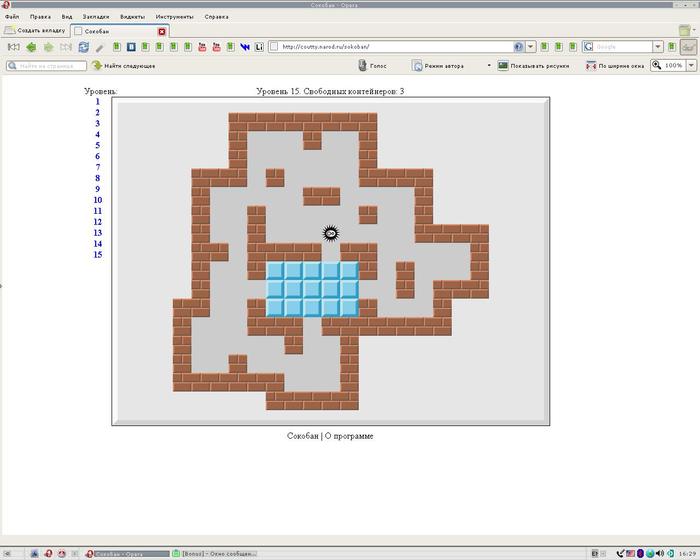Open the first YouTube bookmark icon

tap(202, 47)
